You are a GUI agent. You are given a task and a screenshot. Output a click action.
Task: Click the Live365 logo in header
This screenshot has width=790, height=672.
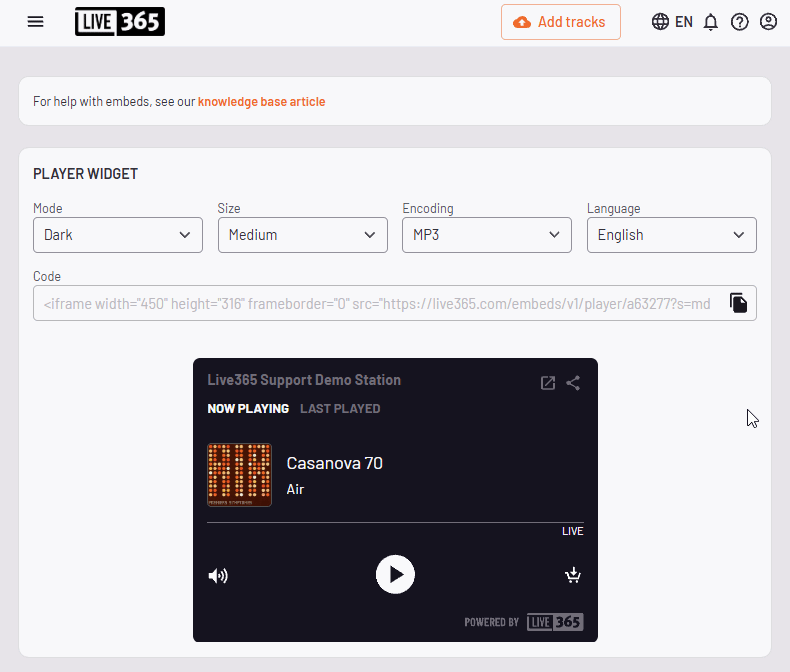click(120, 22)
